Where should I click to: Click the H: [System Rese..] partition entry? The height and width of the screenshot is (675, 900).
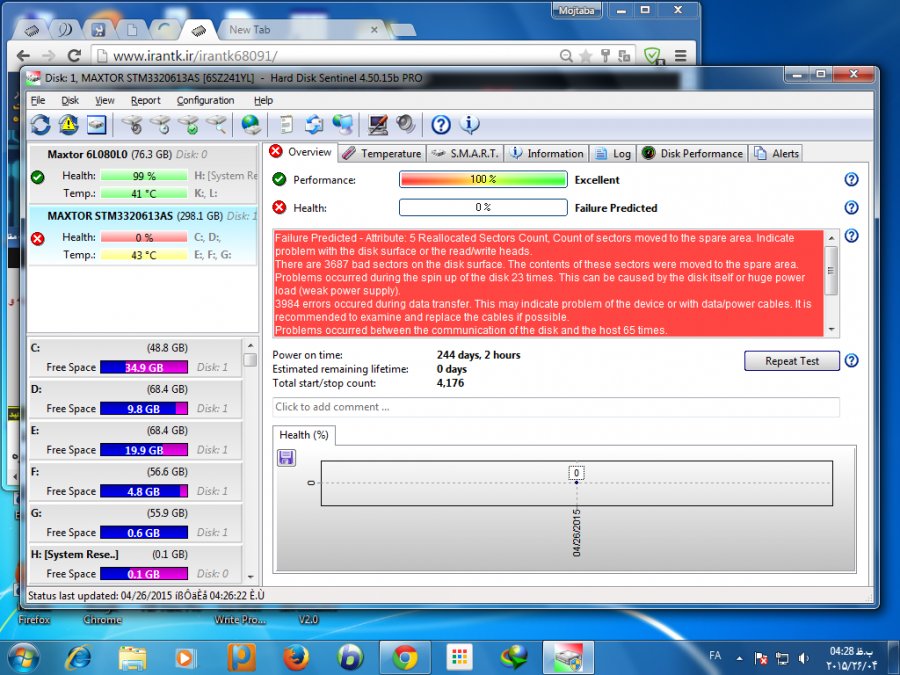coord(135,564)
